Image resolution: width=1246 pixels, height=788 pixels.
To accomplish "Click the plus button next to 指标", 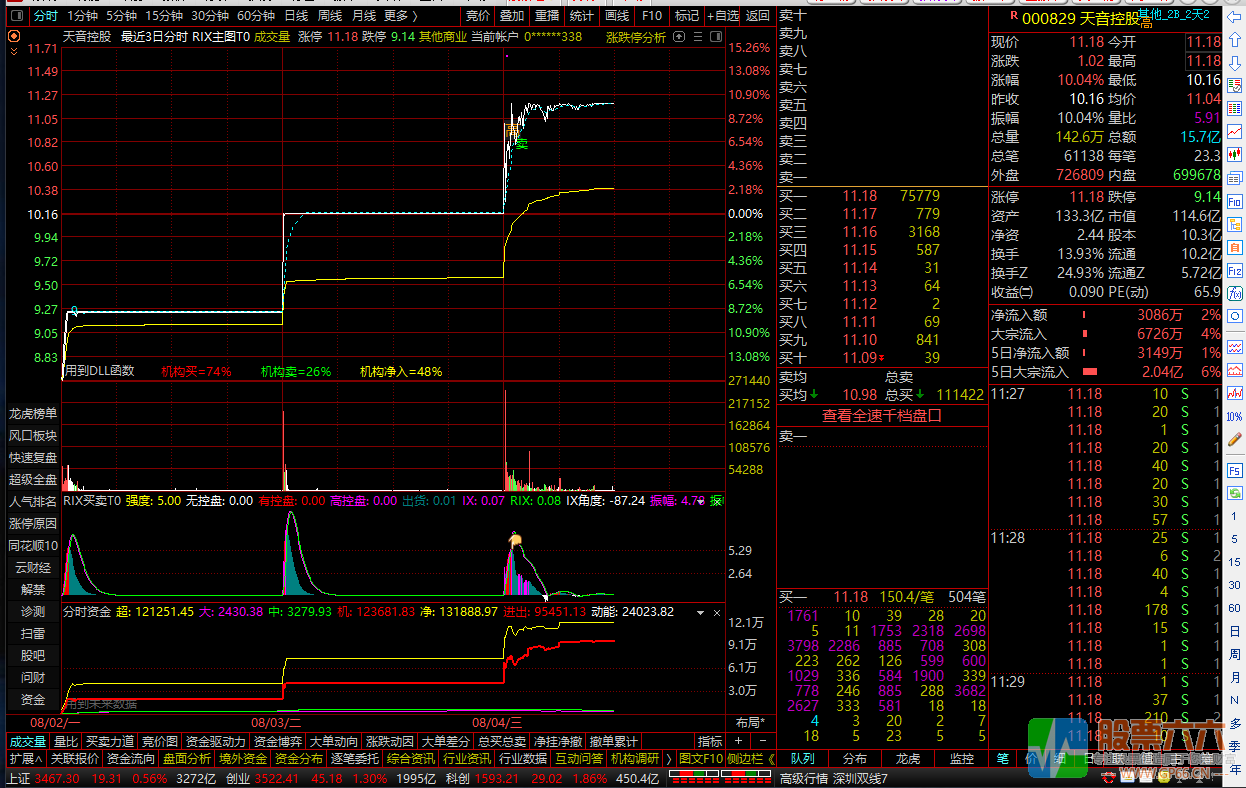I will (x=738, y=742).
